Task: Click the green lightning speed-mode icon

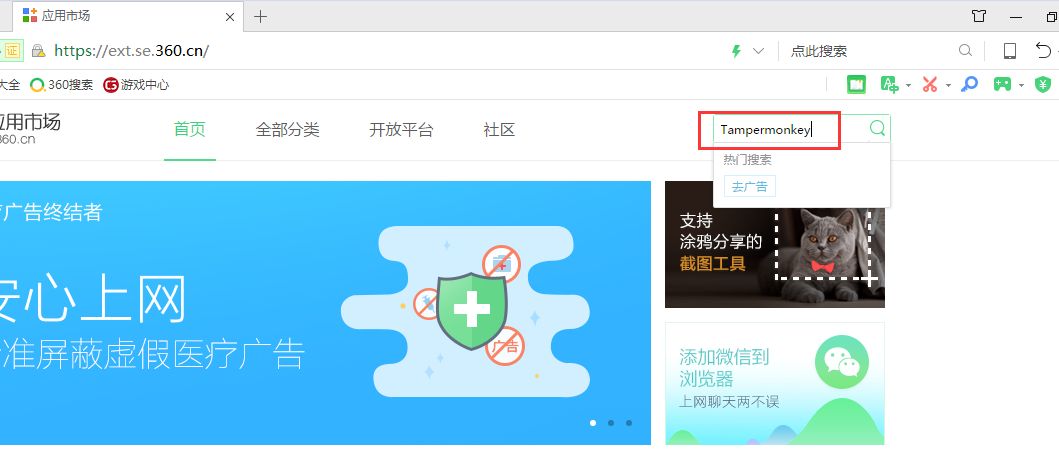Action: pyautogui.click(x=737, y=51)
